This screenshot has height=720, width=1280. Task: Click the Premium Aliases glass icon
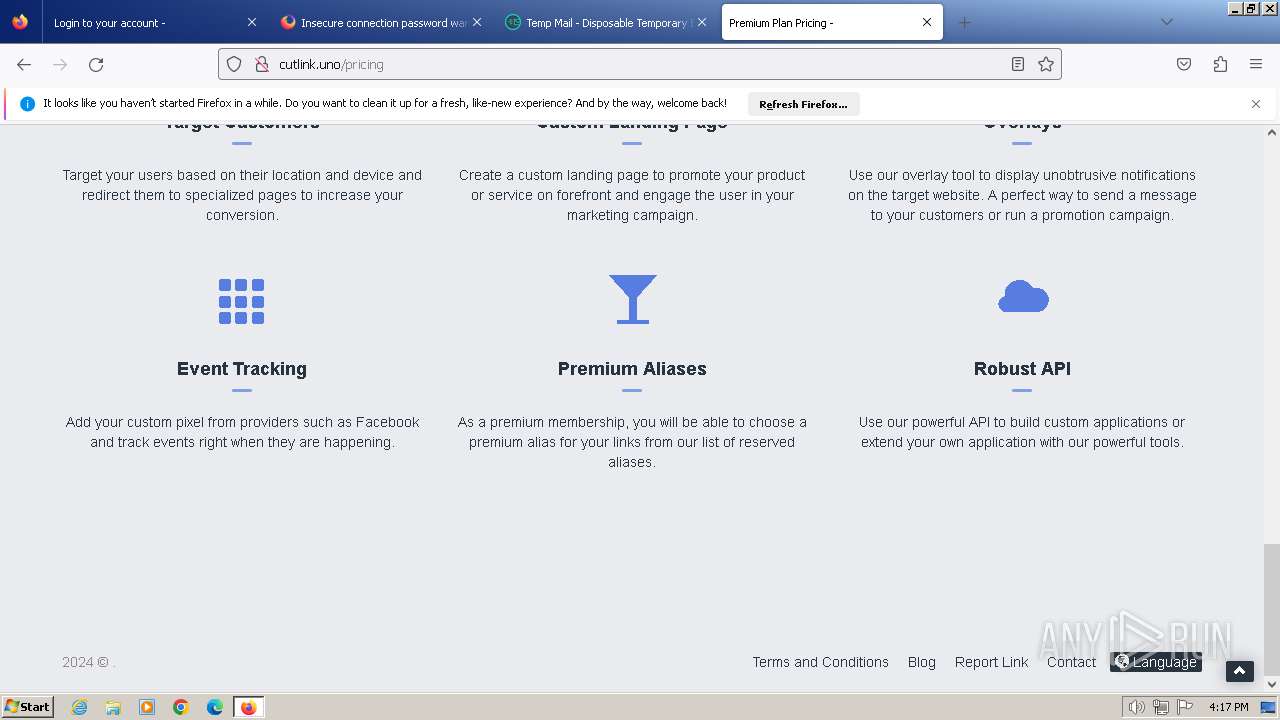[633, 299]
